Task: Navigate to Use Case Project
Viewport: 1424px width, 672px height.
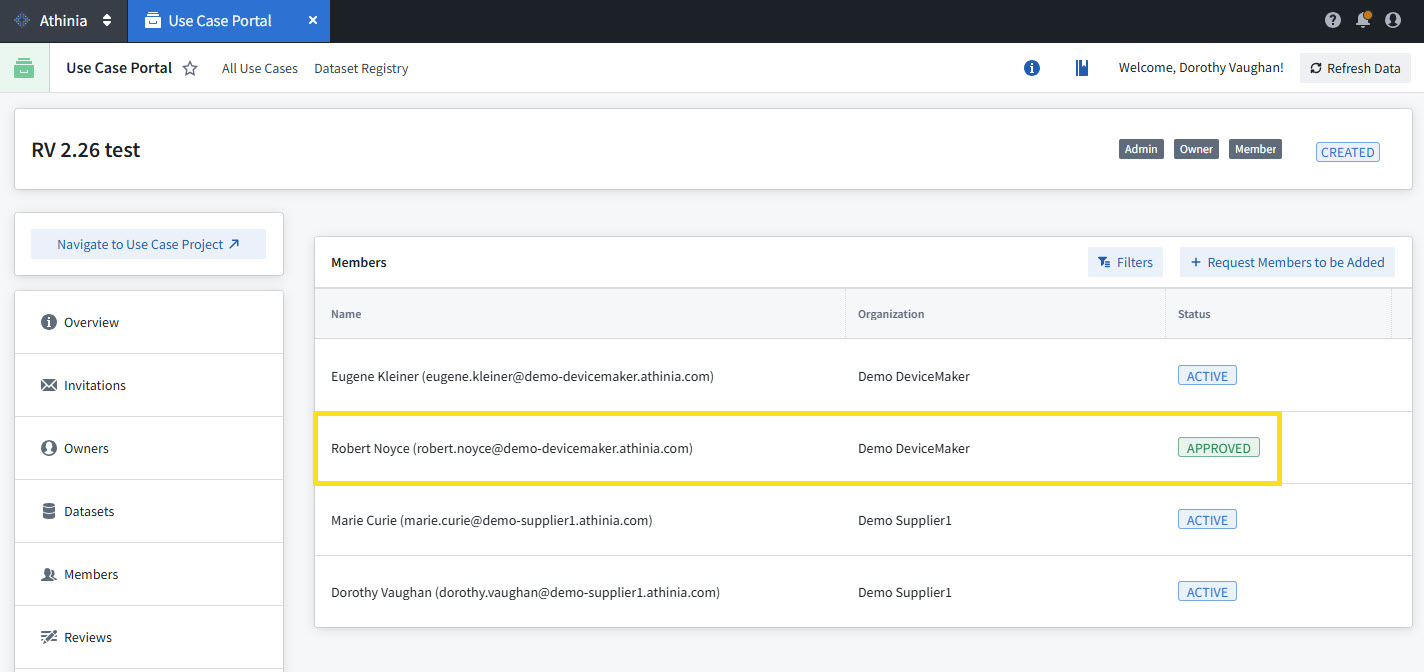Action: (x=148, y=244)
